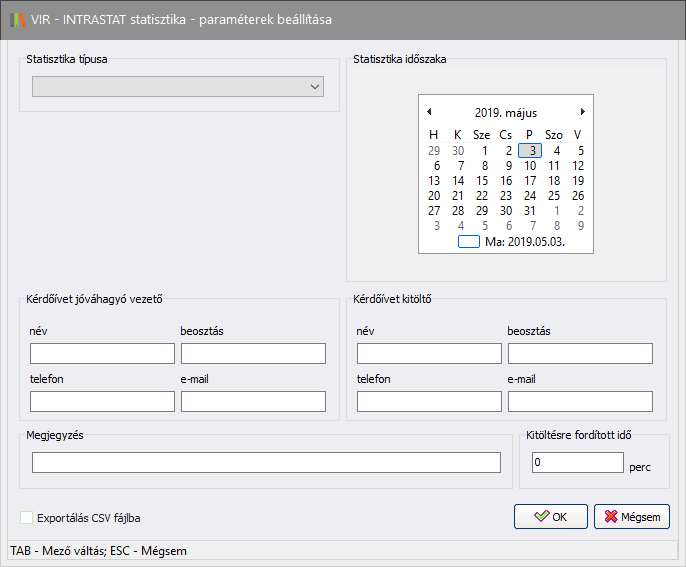This screenshot has height=567, width=686.
Task: Select highlighted date May 3
Action: coord(530,151)
